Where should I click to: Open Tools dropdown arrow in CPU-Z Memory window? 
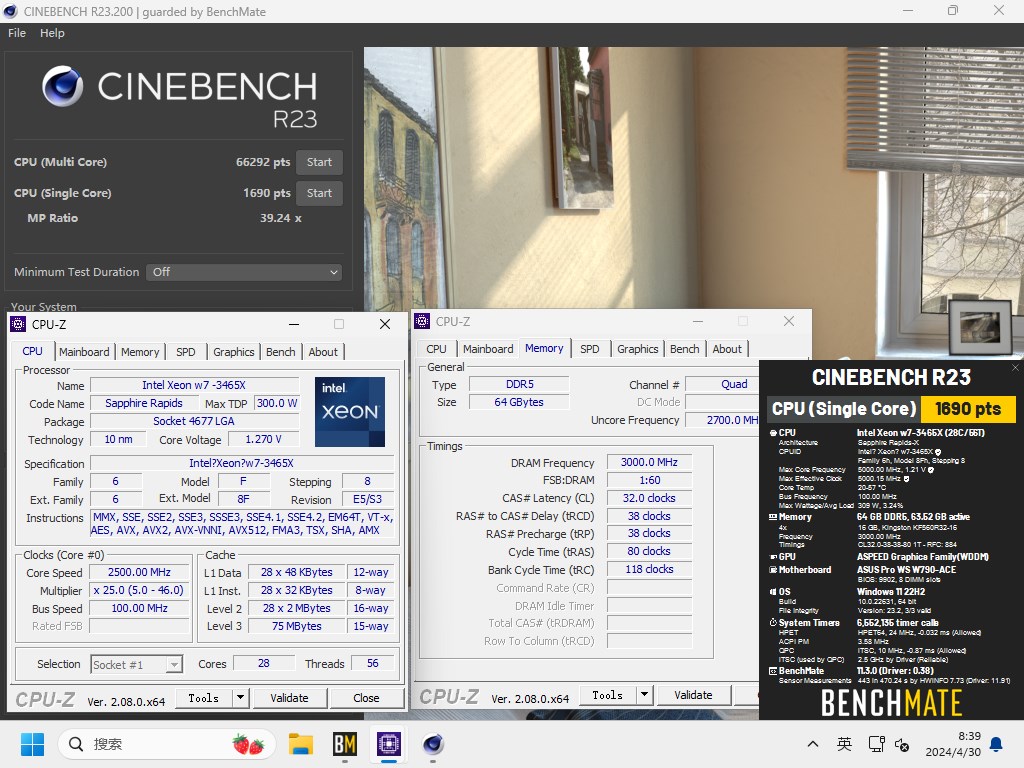point(645,695)
